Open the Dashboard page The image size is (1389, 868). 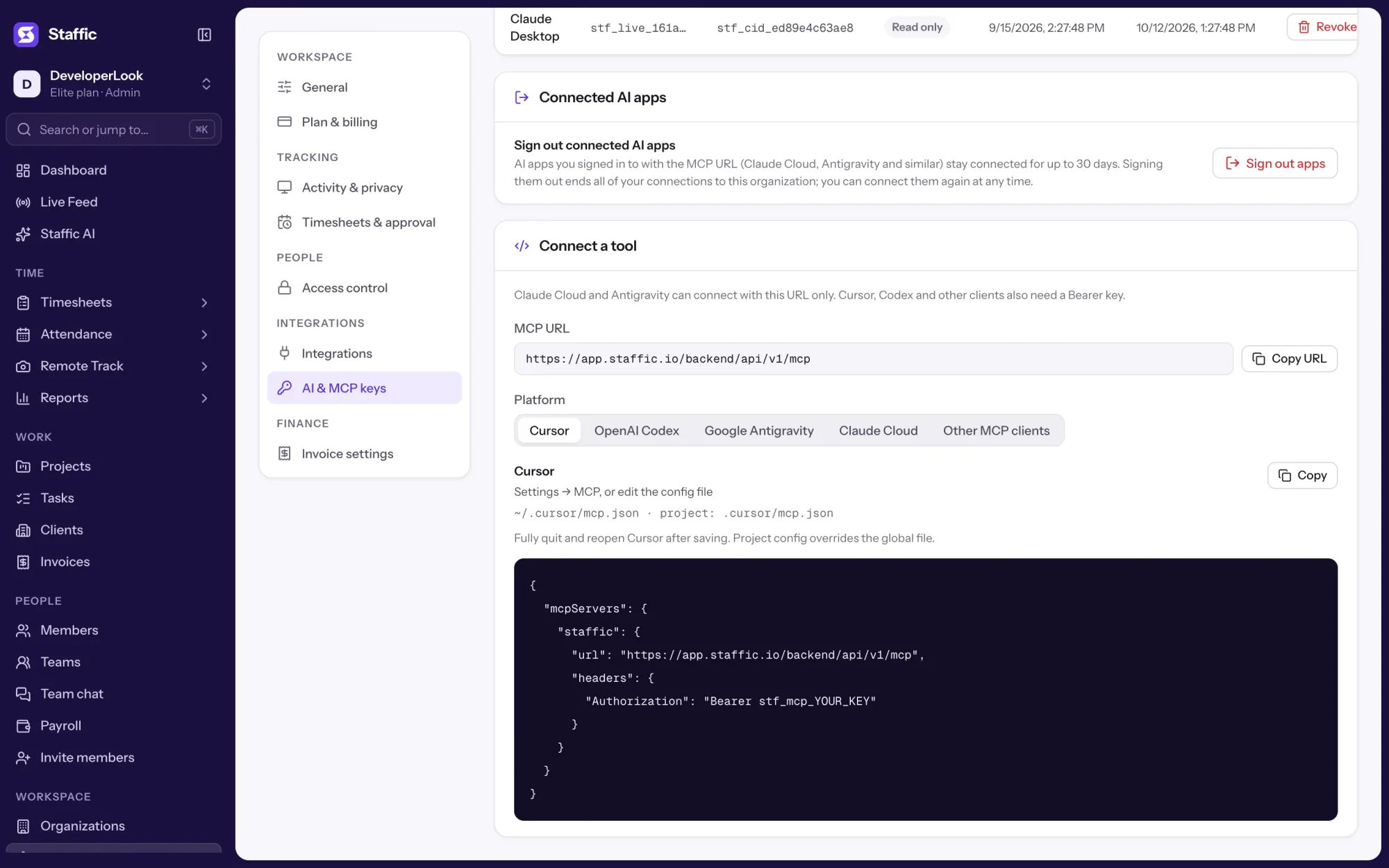pyautogui.click(x=113, y=170)
